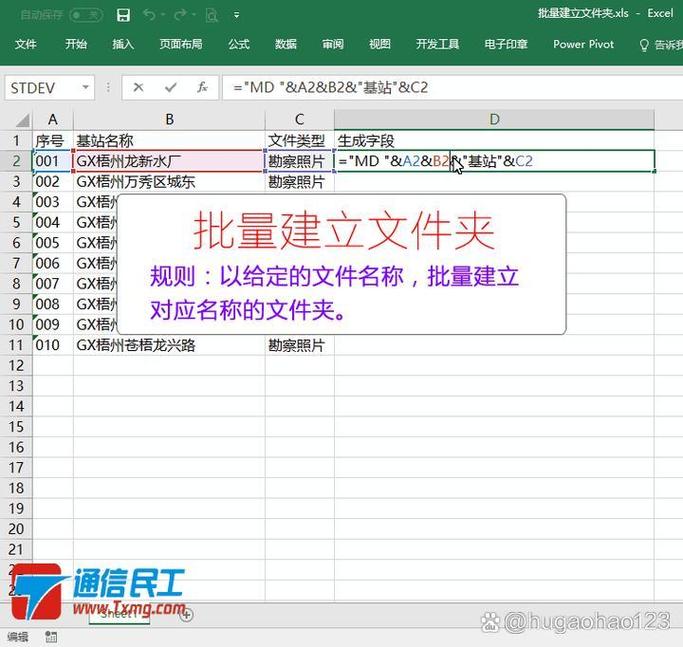The width and height of the screenshot is (683, 647).
Task: Open Customize Quick Access Toolbar dropdown
Action: point(237,15)
